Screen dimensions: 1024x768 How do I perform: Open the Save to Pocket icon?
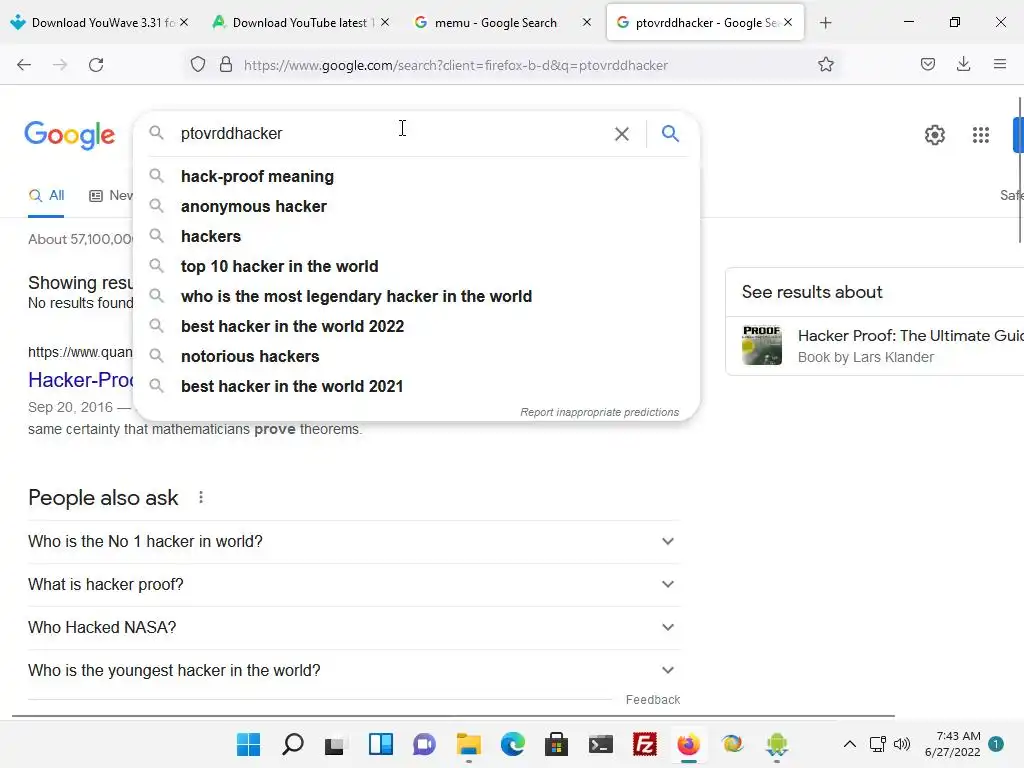[x=927, y=65]
